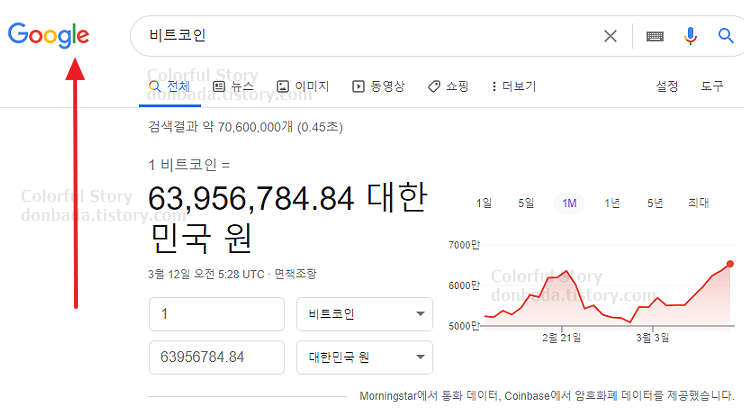The width and height of the screenshot is (744, 416).
Task: Open 도구 tools link
Action: coord(712,86)
